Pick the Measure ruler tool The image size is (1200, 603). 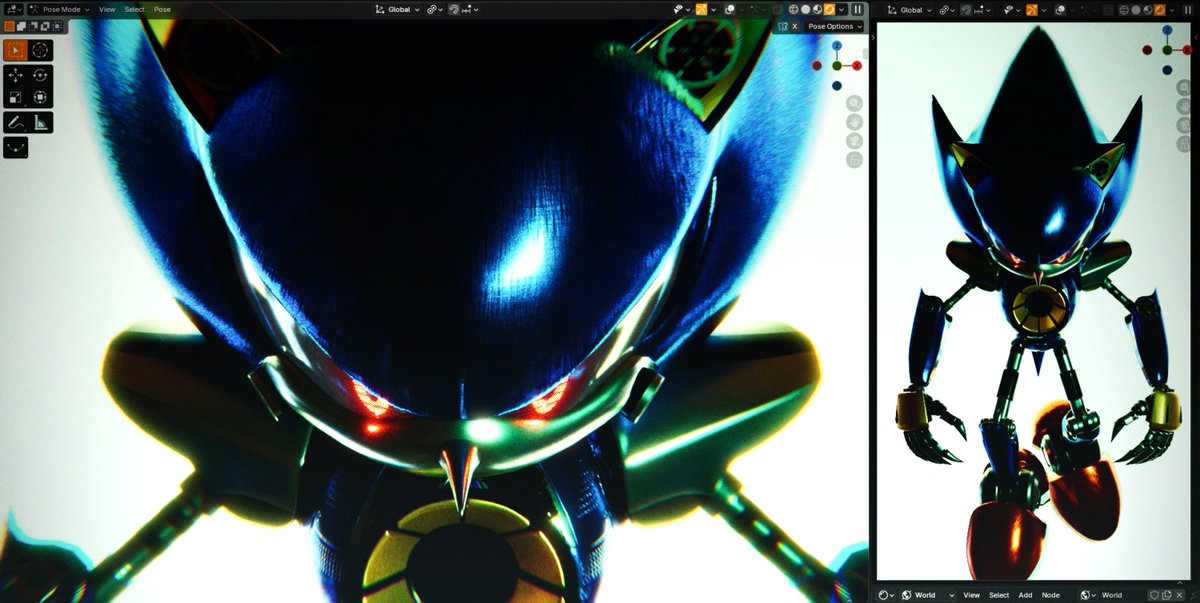pyautogui.click(x=40, y=122)
